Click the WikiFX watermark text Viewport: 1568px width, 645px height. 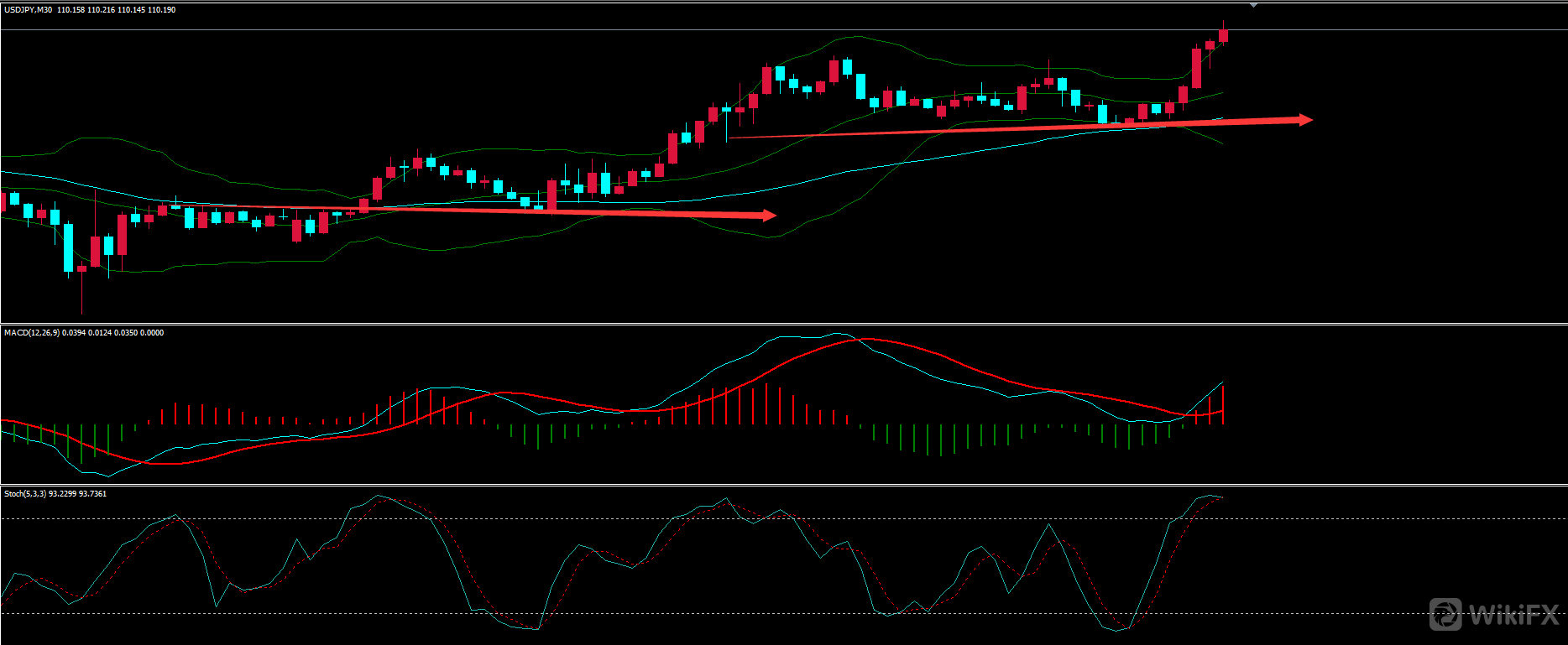(1513, 616)
